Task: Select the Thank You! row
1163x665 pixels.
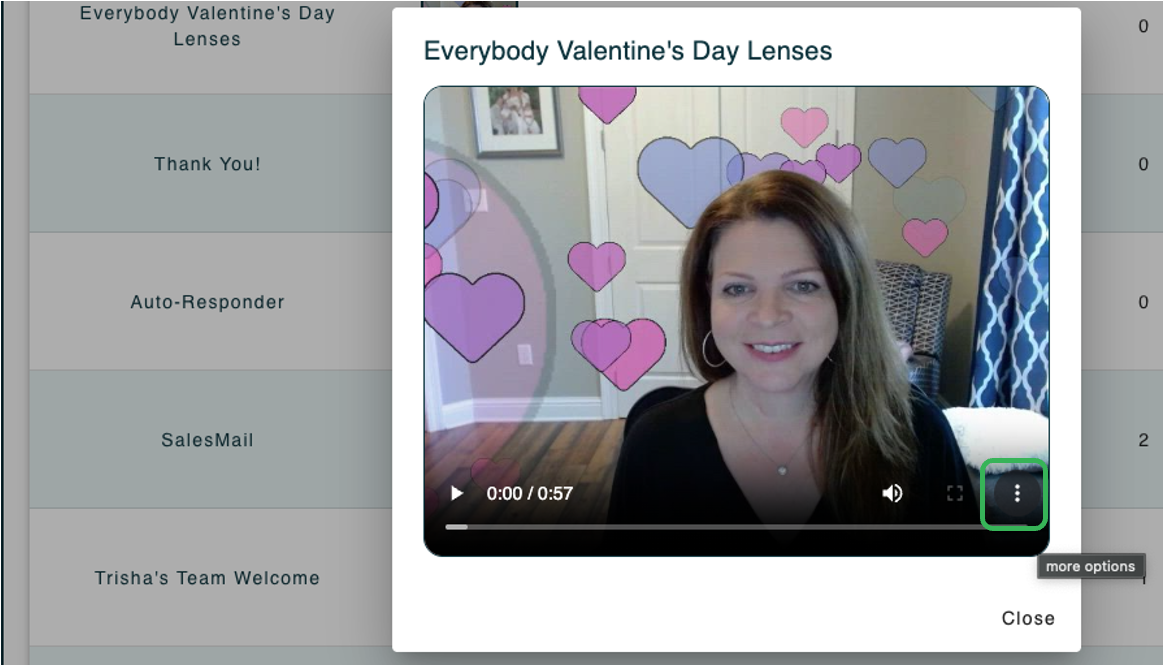Action: (207, 164)
